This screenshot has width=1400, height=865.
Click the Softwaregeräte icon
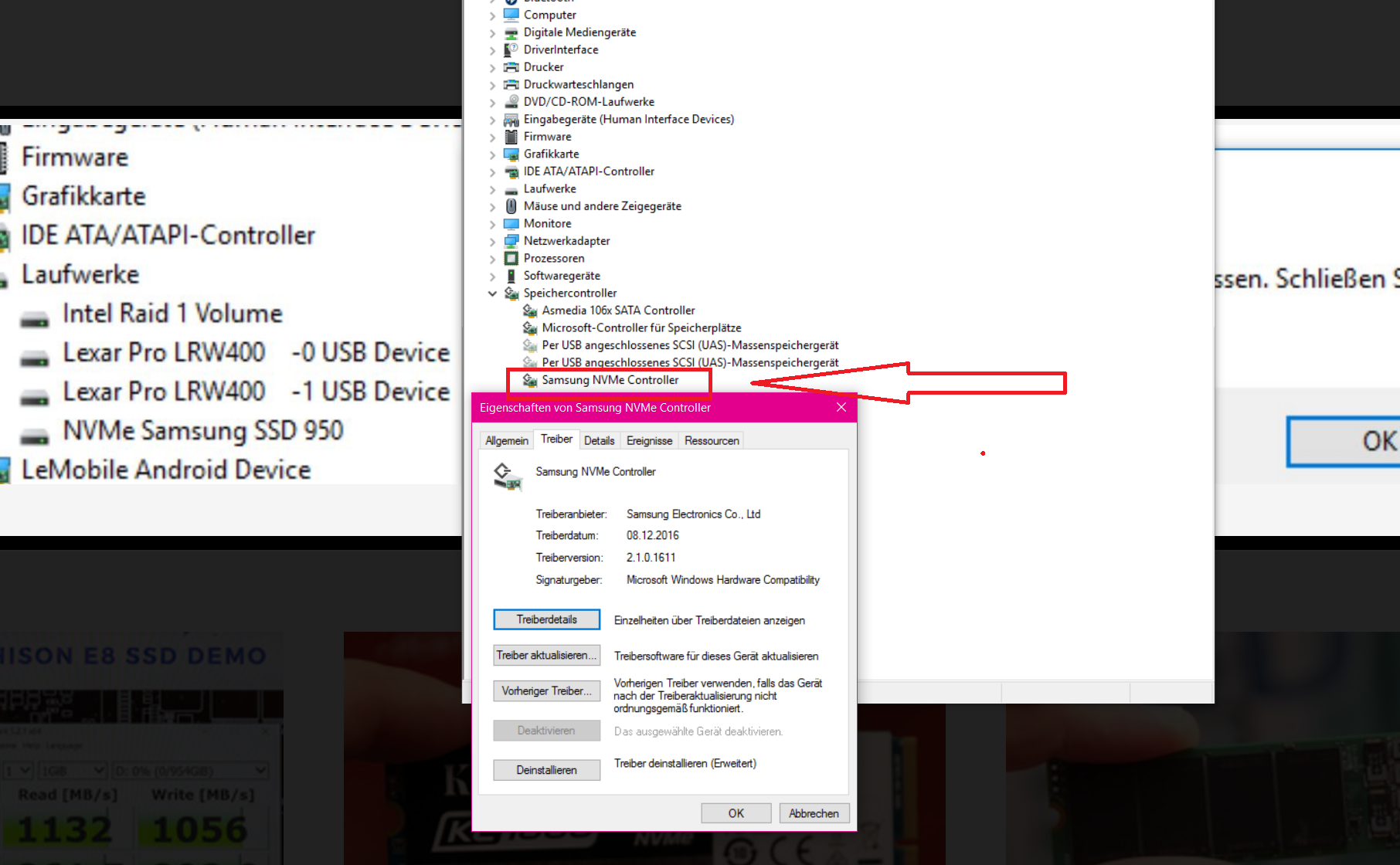[511, 276]
